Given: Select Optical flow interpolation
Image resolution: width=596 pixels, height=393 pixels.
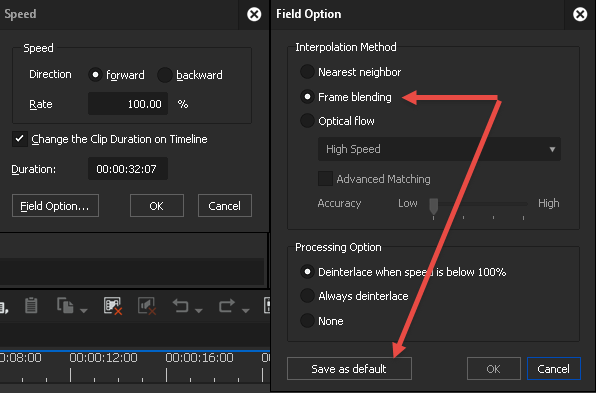Looking at the screenshot, I should tap(307, 121).
